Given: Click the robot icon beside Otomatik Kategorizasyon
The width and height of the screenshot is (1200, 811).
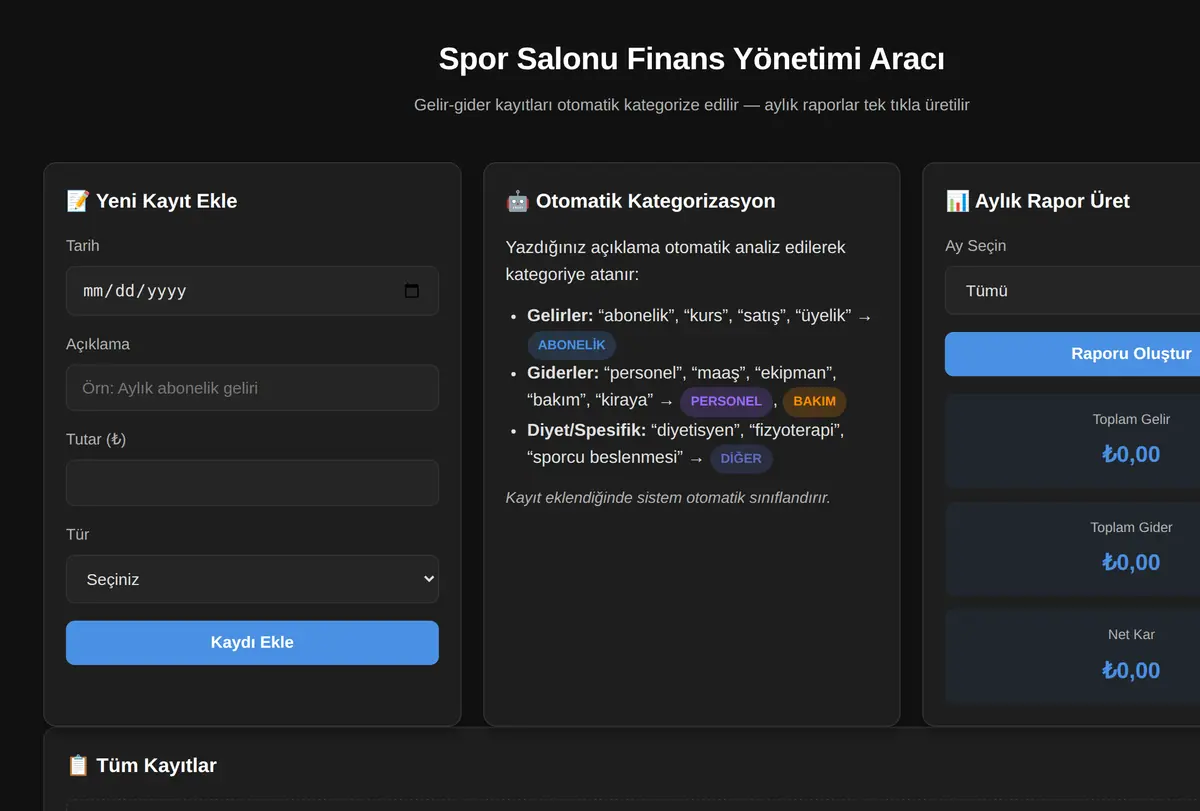Looking at the screenshot, I should pos(518,201).
